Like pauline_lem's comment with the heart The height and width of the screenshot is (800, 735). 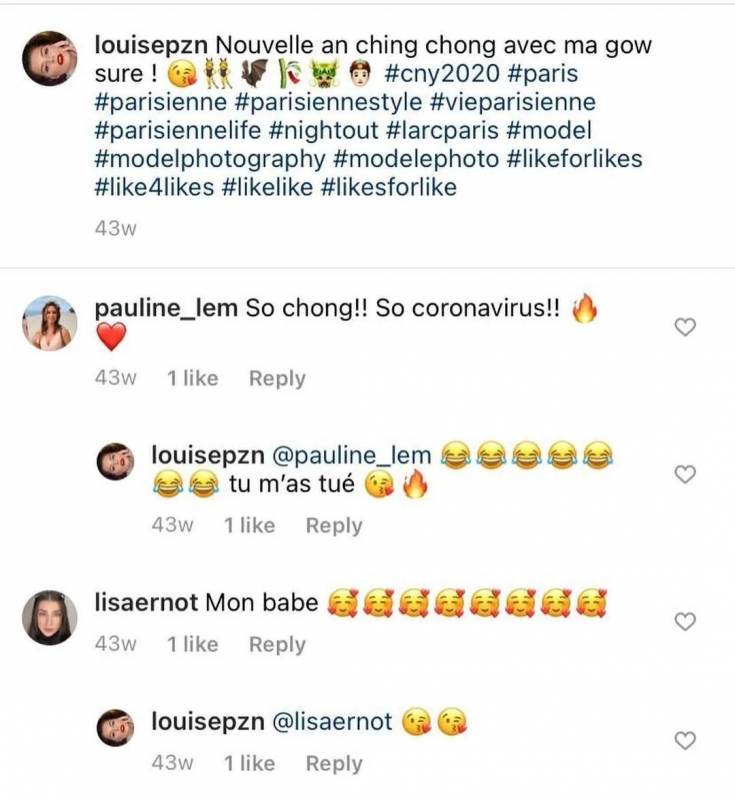point(685,327)
